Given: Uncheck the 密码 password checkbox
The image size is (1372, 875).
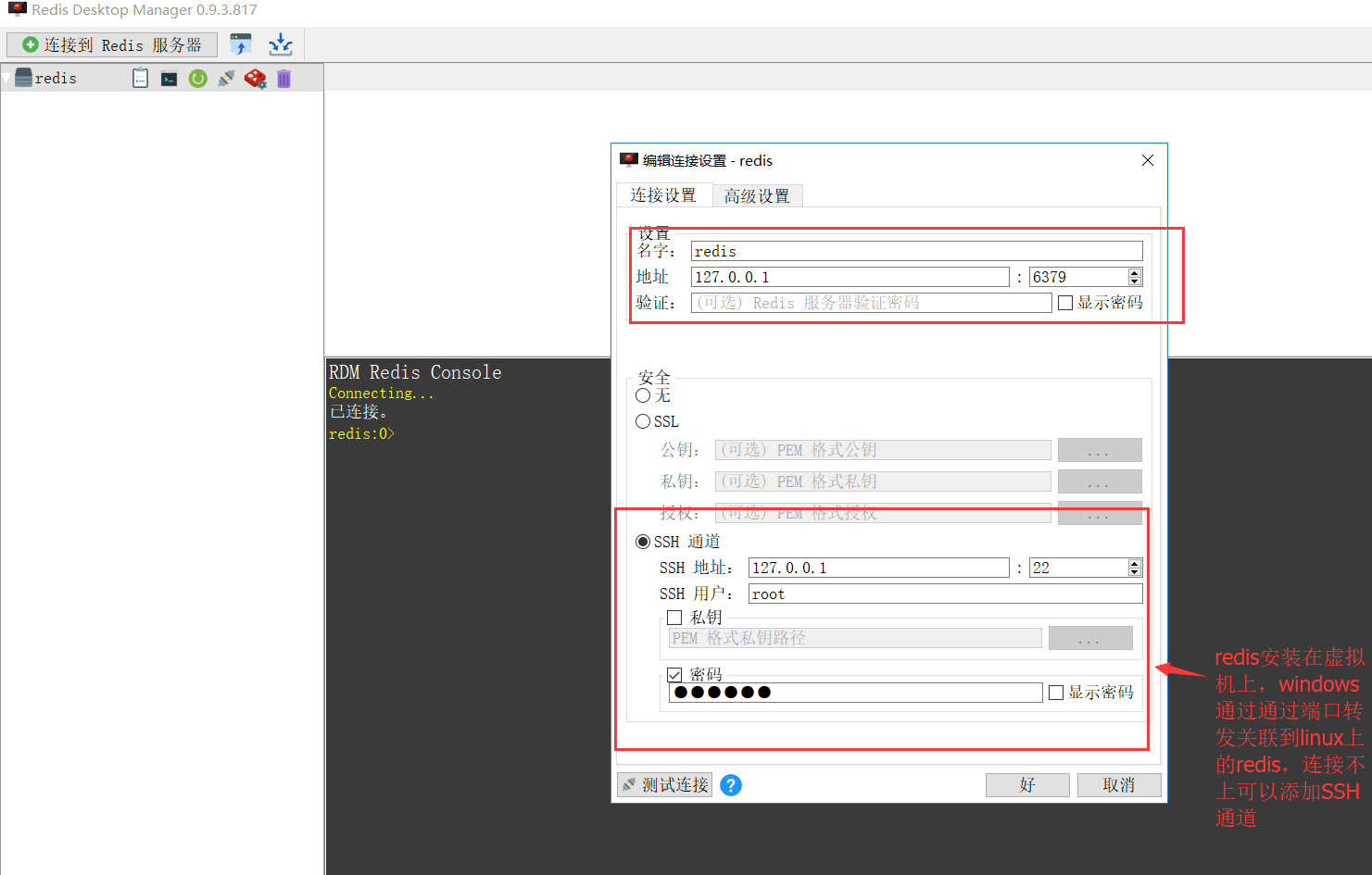Looking at the screenshot, I should 674,675.
